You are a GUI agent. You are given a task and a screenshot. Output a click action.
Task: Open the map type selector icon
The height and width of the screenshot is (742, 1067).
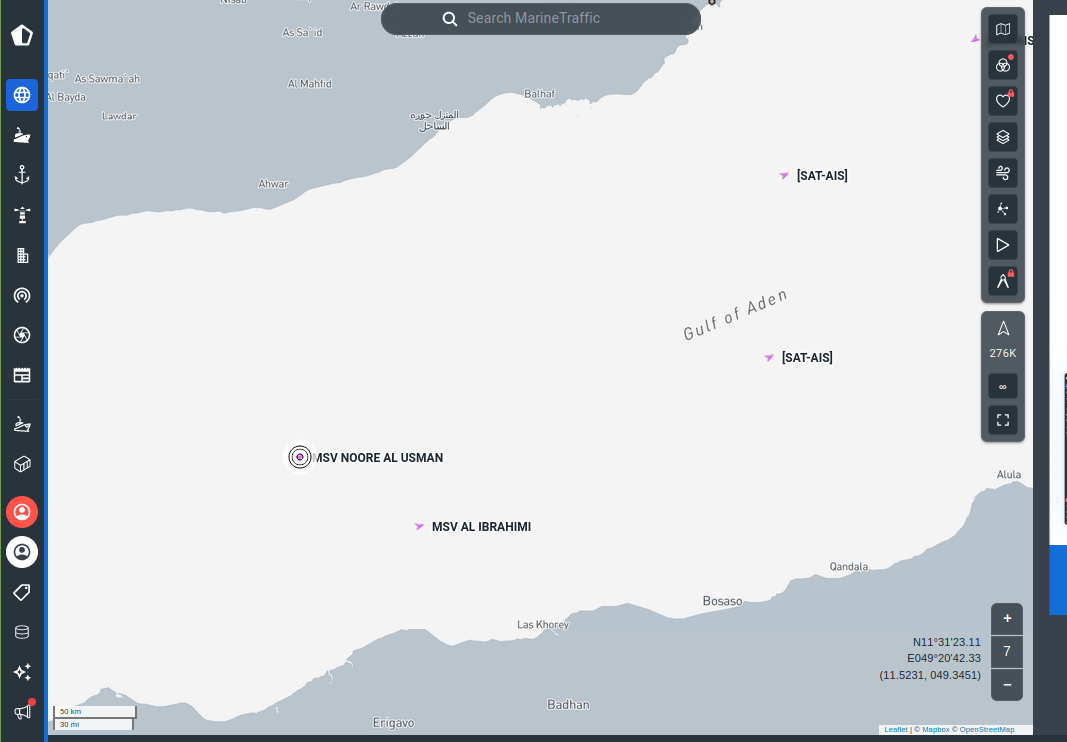pos(1002,29)
